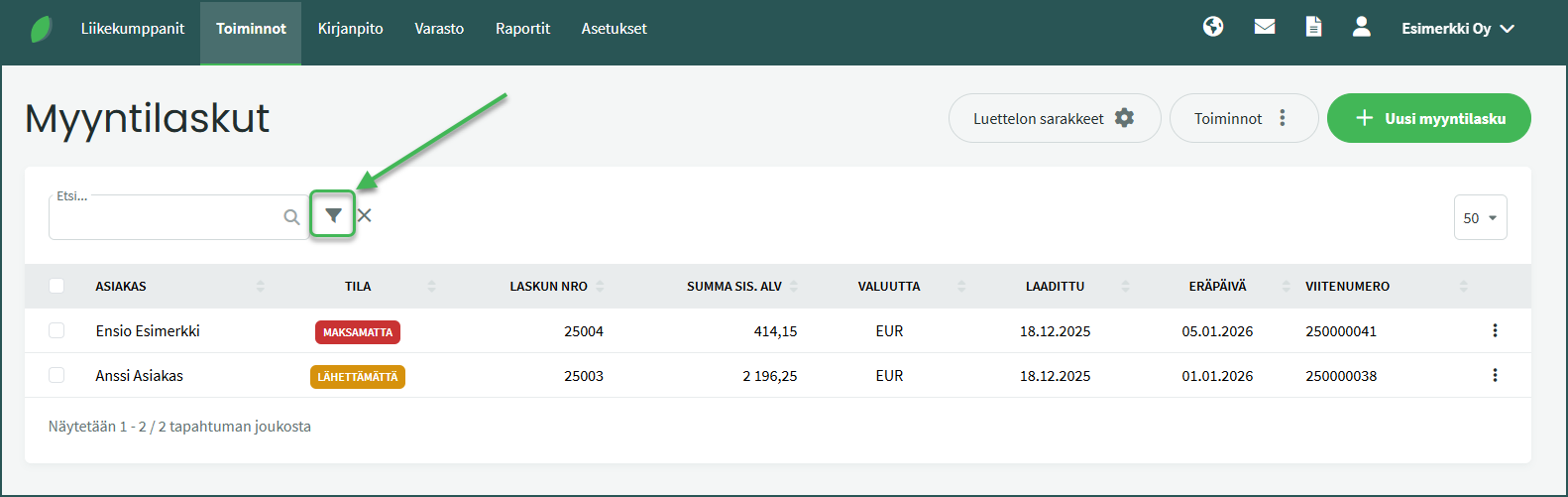Open the filter funnel icon
The image size is (1568, 497).
click(x=333, y=215)
